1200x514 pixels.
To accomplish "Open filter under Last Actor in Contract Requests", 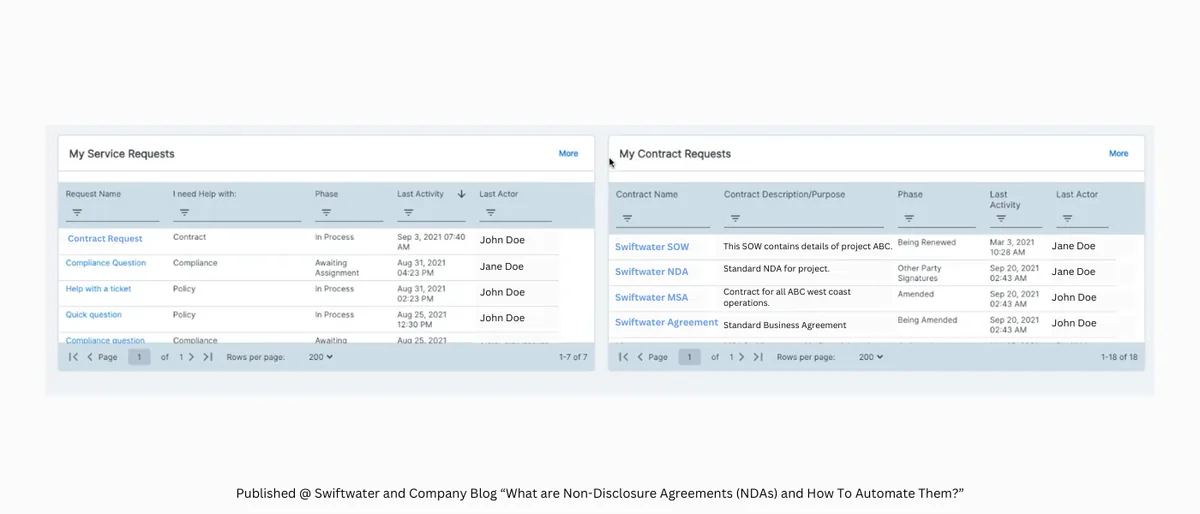I will click(1067, 218).
